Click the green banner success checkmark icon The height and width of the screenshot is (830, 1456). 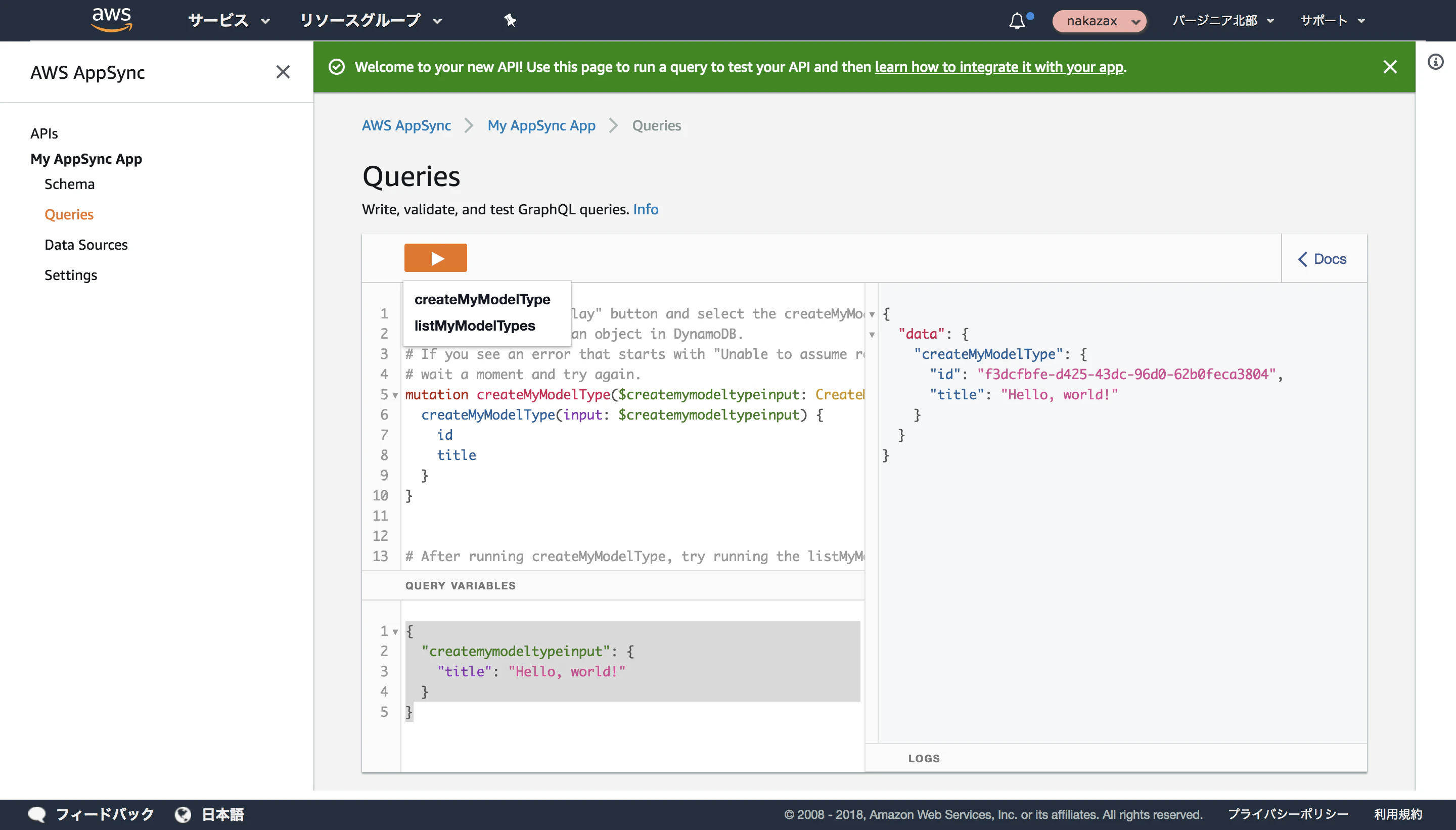point(337,67)
